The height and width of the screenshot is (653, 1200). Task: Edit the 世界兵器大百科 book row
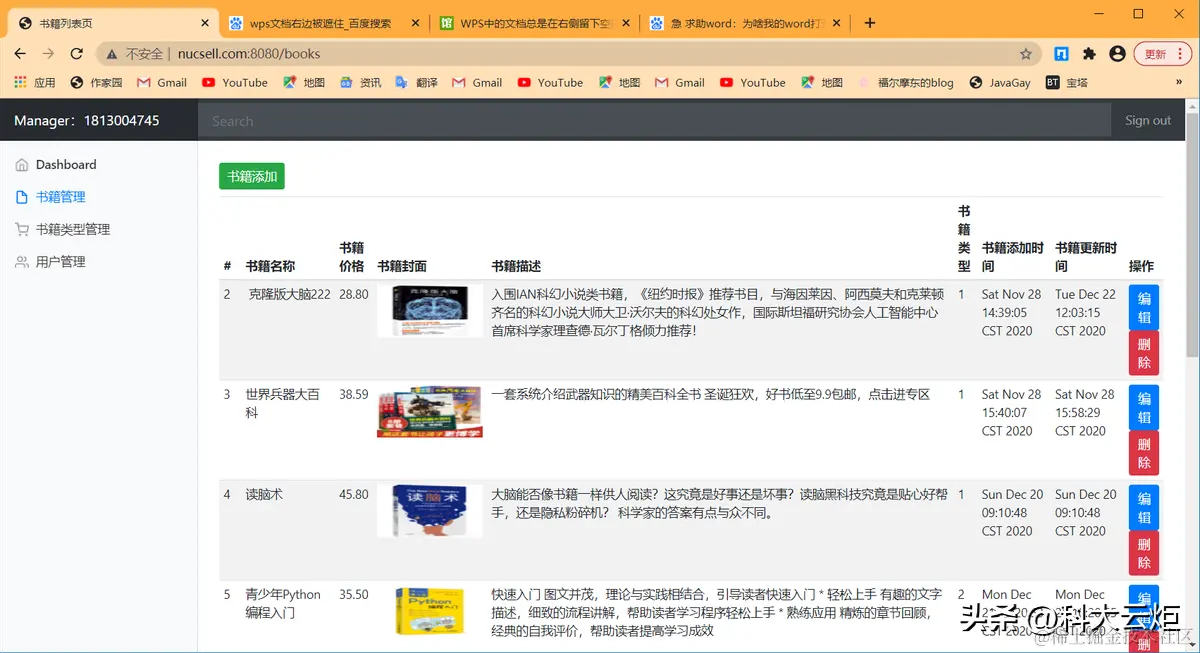[1144, 408]
